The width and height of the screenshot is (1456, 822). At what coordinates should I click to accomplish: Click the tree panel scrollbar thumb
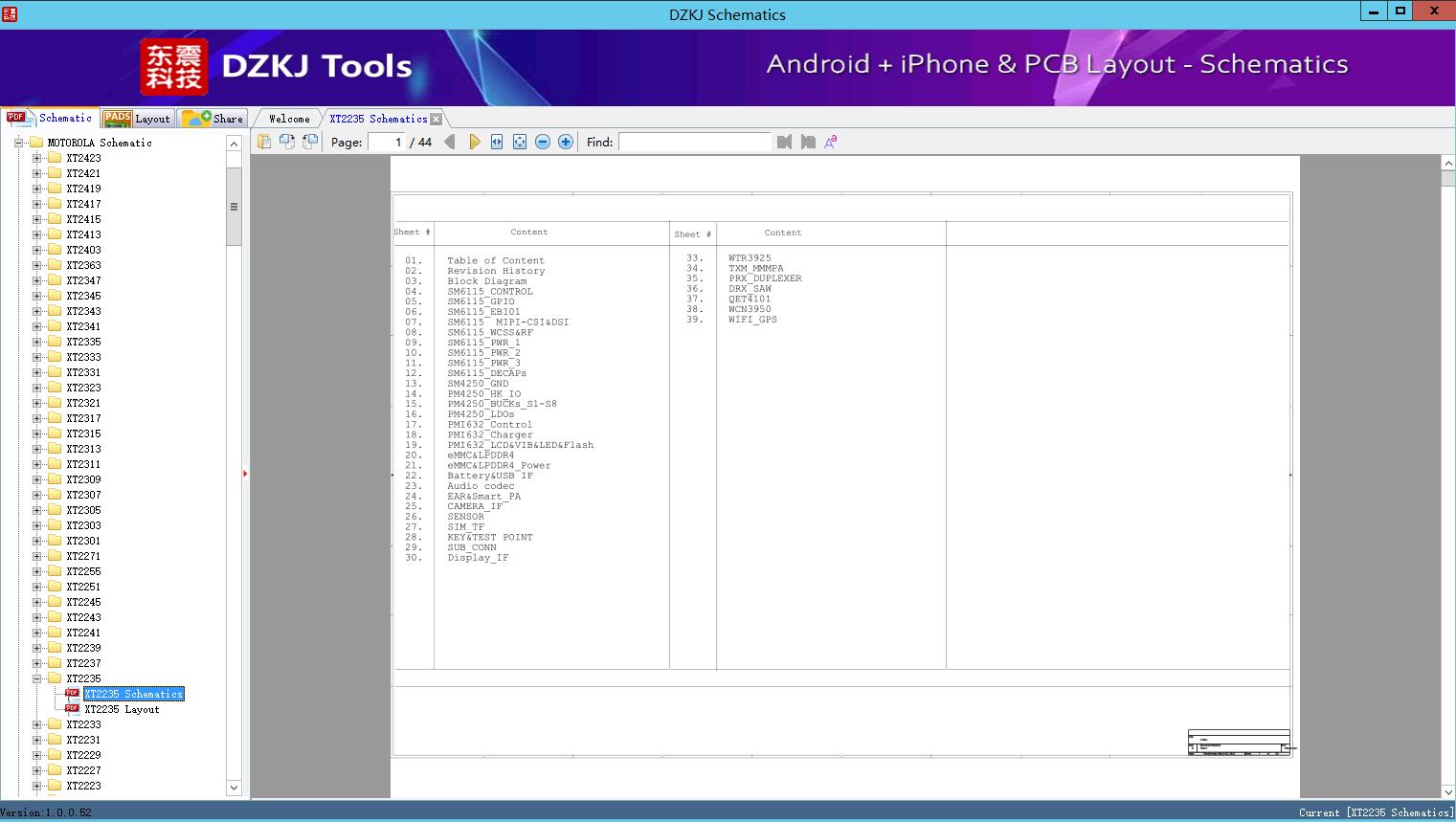click(234, 207)
